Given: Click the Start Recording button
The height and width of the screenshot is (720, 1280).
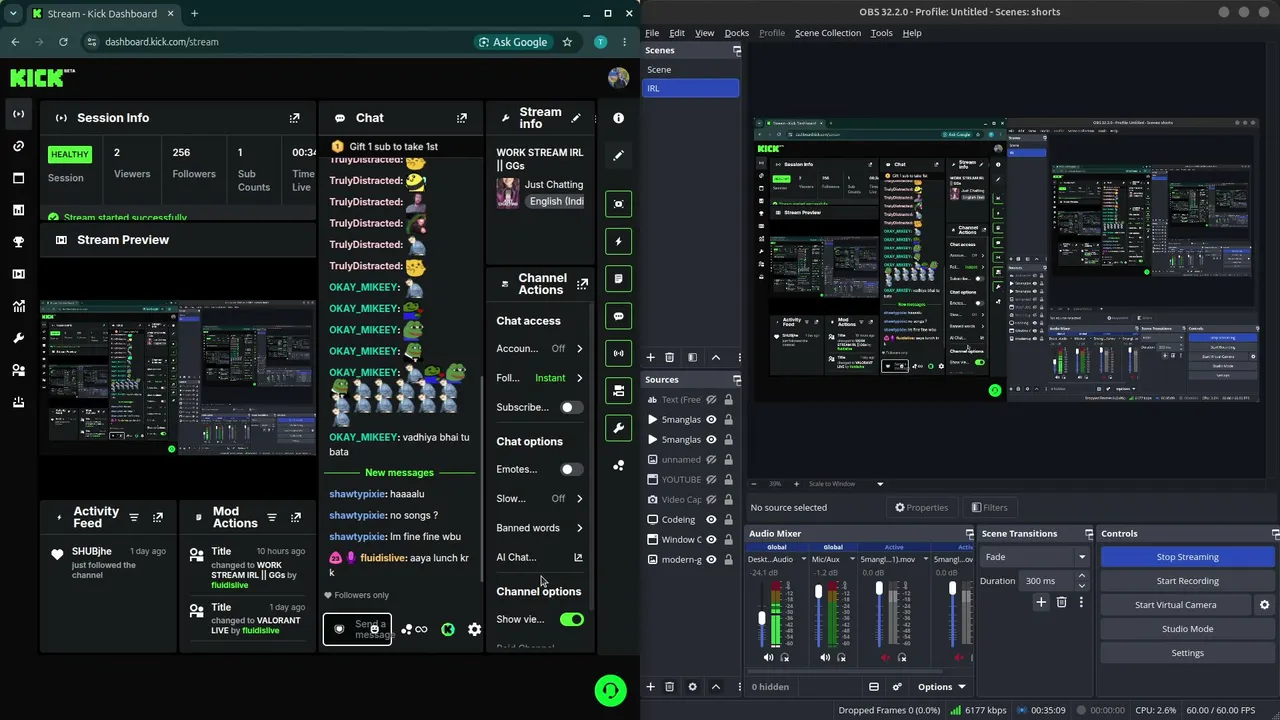Looking at the screenshot, I should pos(1188,581).
